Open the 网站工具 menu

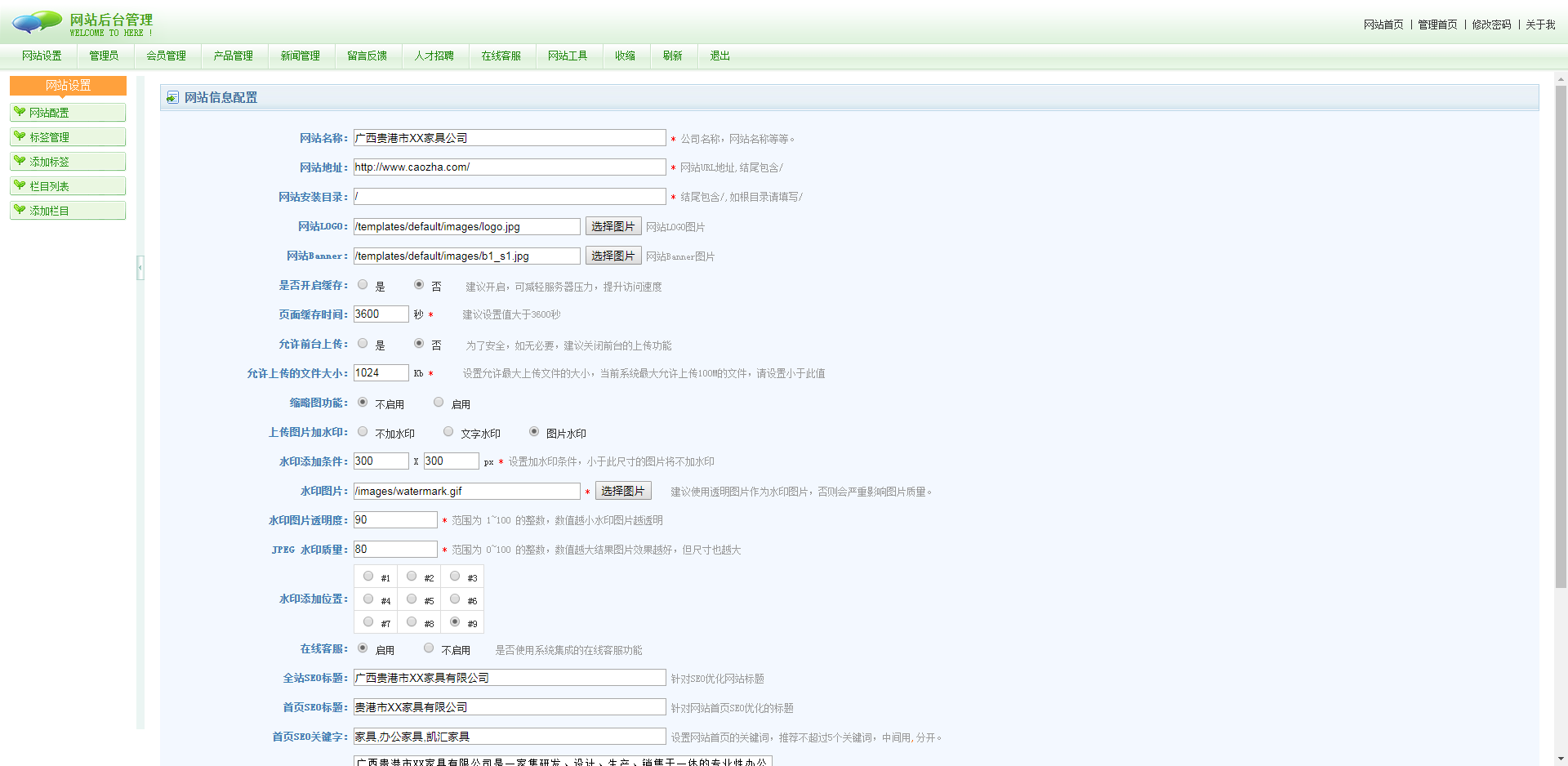[x=568, y=56]
